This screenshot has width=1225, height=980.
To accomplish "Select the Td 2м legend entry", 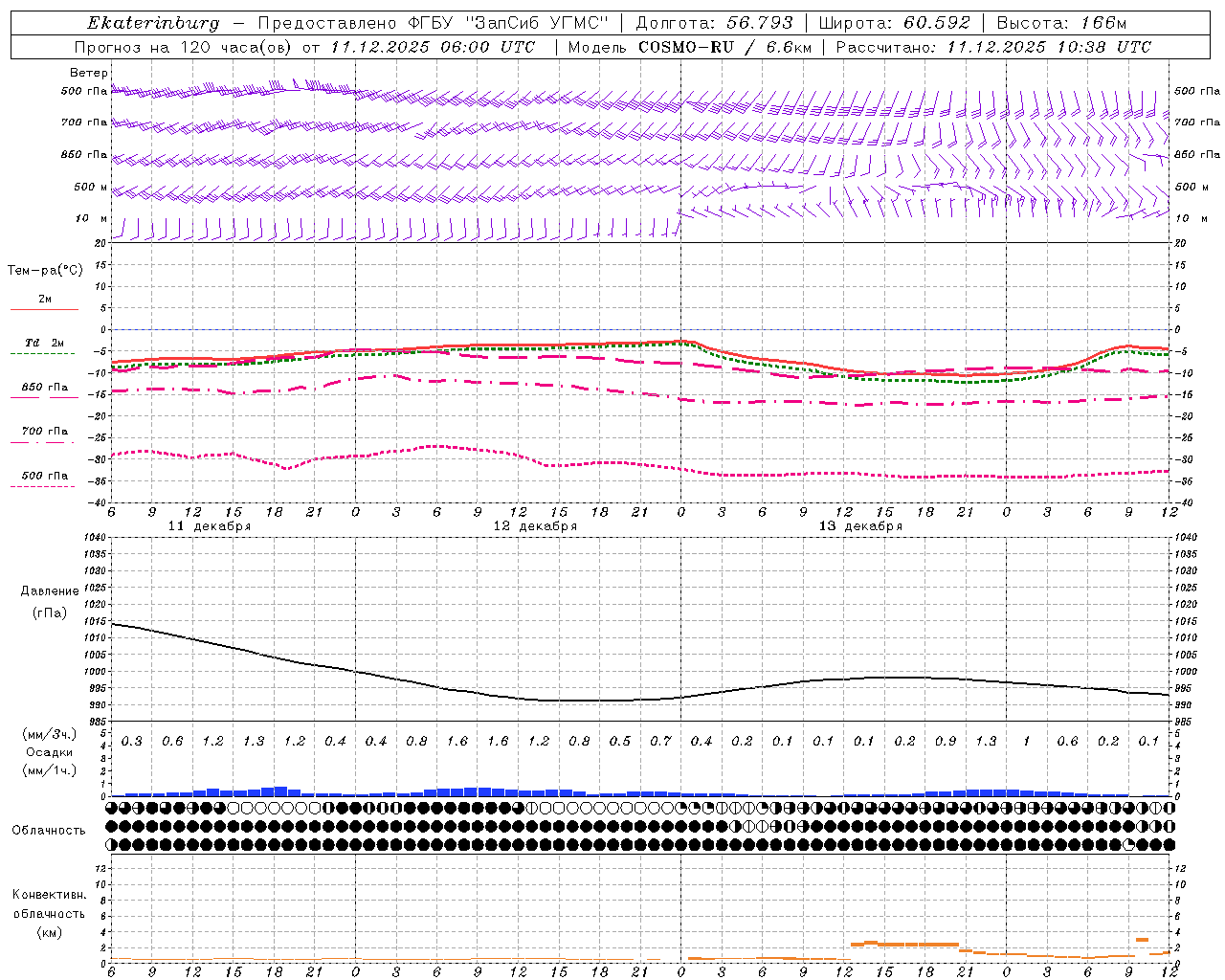I will 45,343.
